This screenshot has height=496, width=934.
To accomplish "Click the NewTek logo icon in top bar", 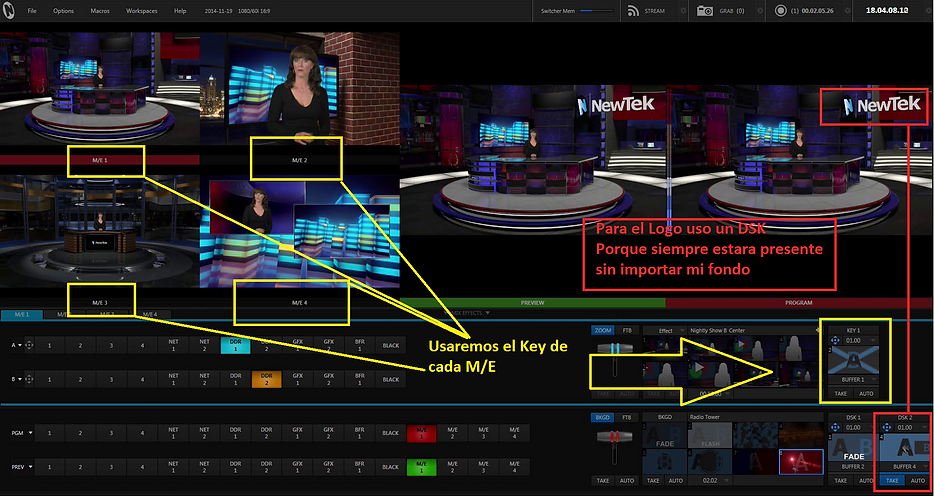I will [x=8, y=11].
